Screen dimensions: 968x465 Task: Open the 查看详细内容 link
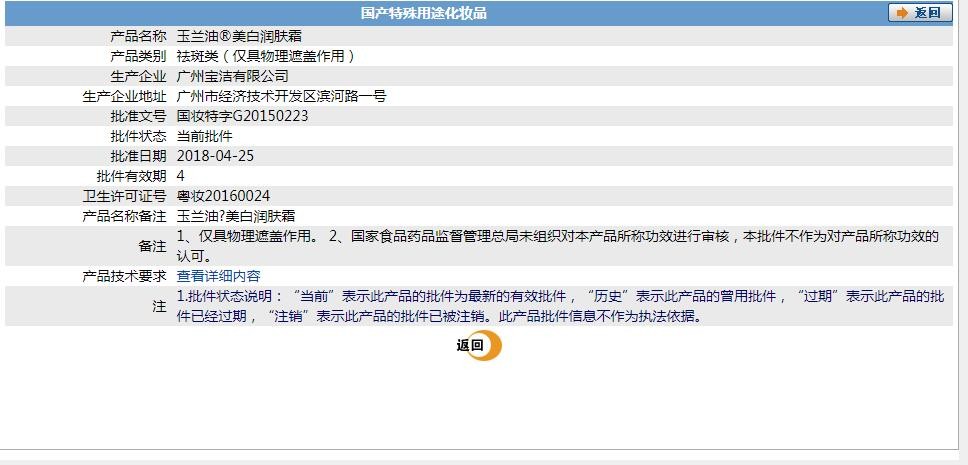[219, 276]
